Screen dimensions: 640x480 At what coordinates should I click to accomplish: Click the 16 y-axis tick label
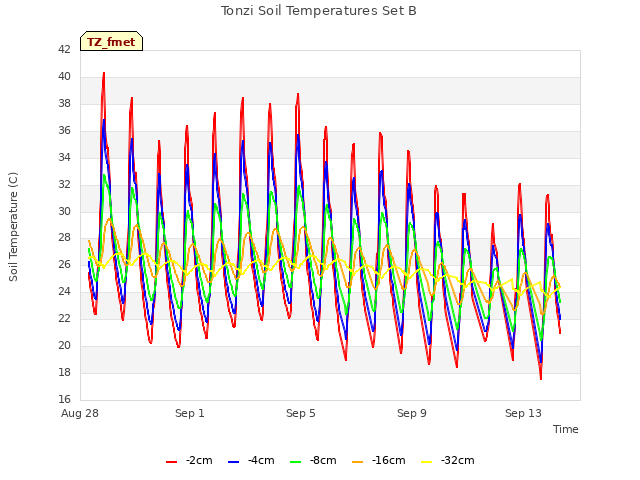(x=64, y=399)
